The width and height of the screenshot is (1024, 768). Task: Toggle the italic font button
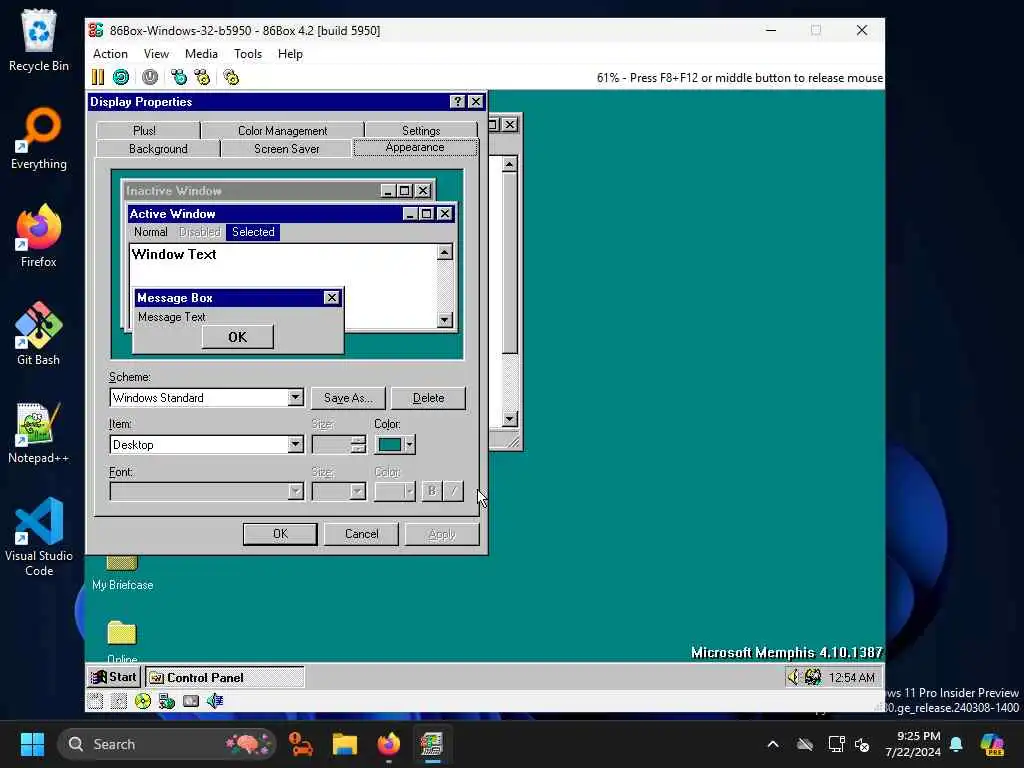453,491
